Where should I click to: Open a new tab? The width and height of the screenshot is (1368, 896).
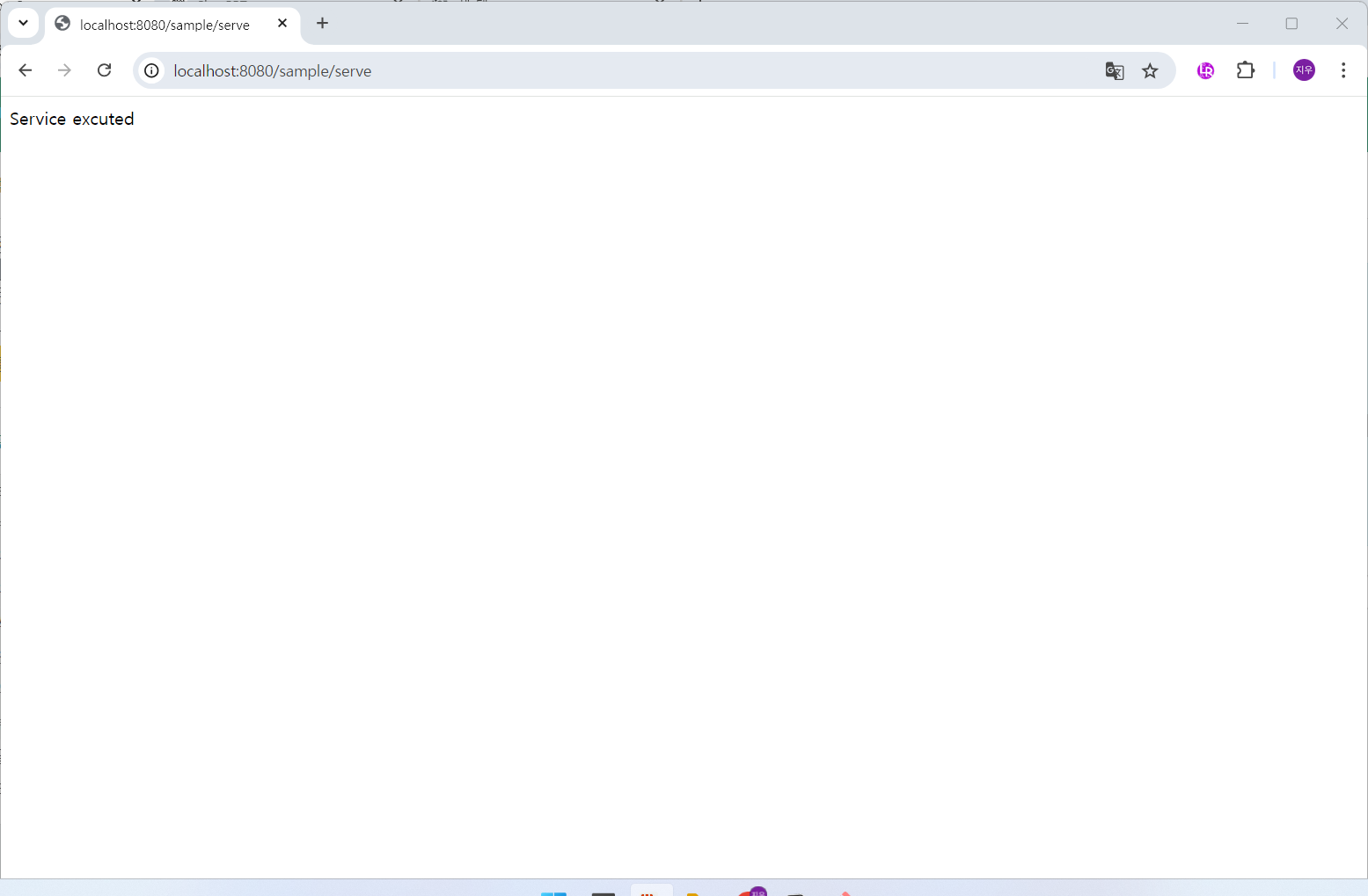coord(322,24)
